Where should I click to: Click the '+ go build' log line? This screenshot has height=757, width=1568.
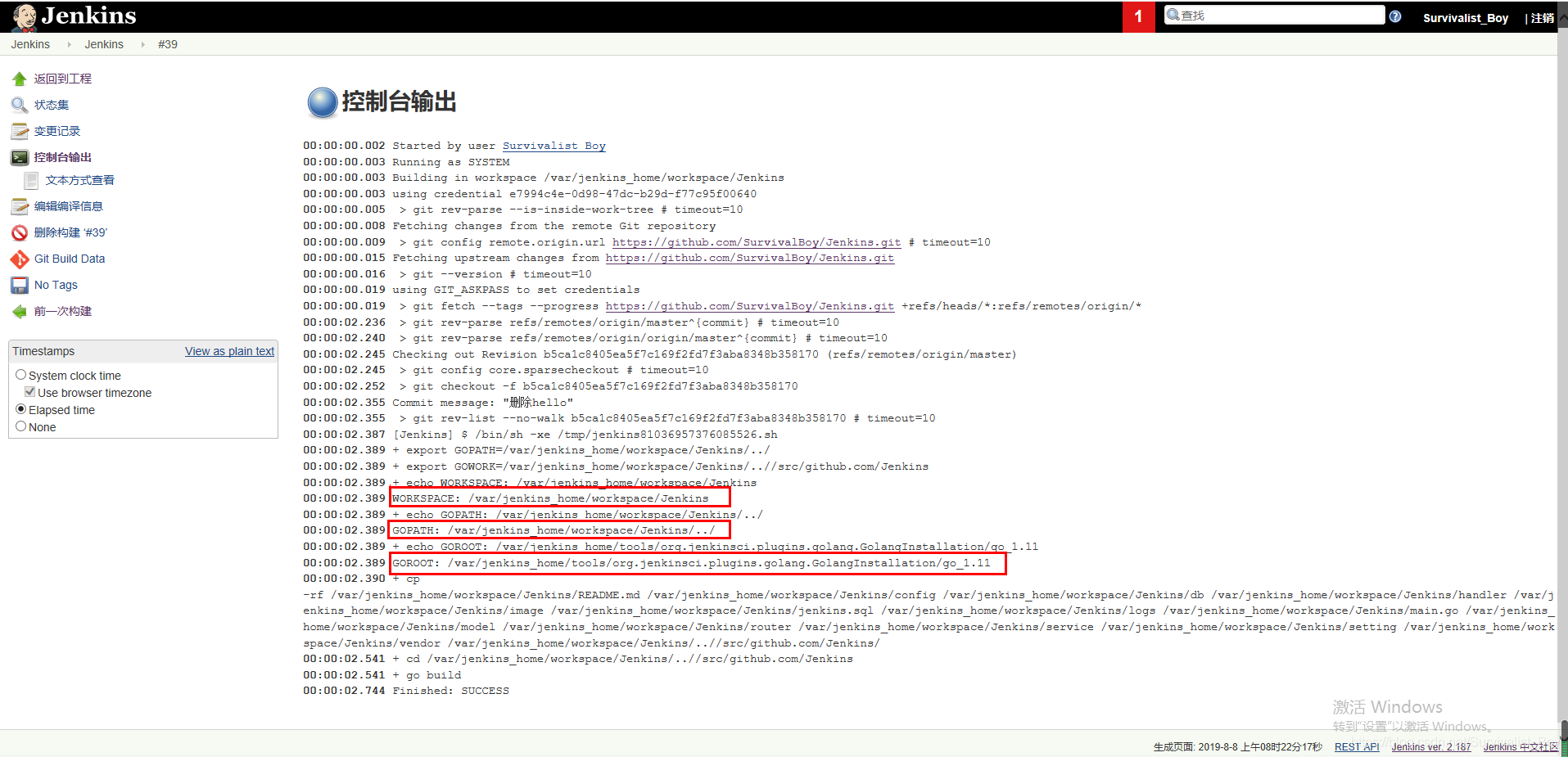tap(427, 675)
